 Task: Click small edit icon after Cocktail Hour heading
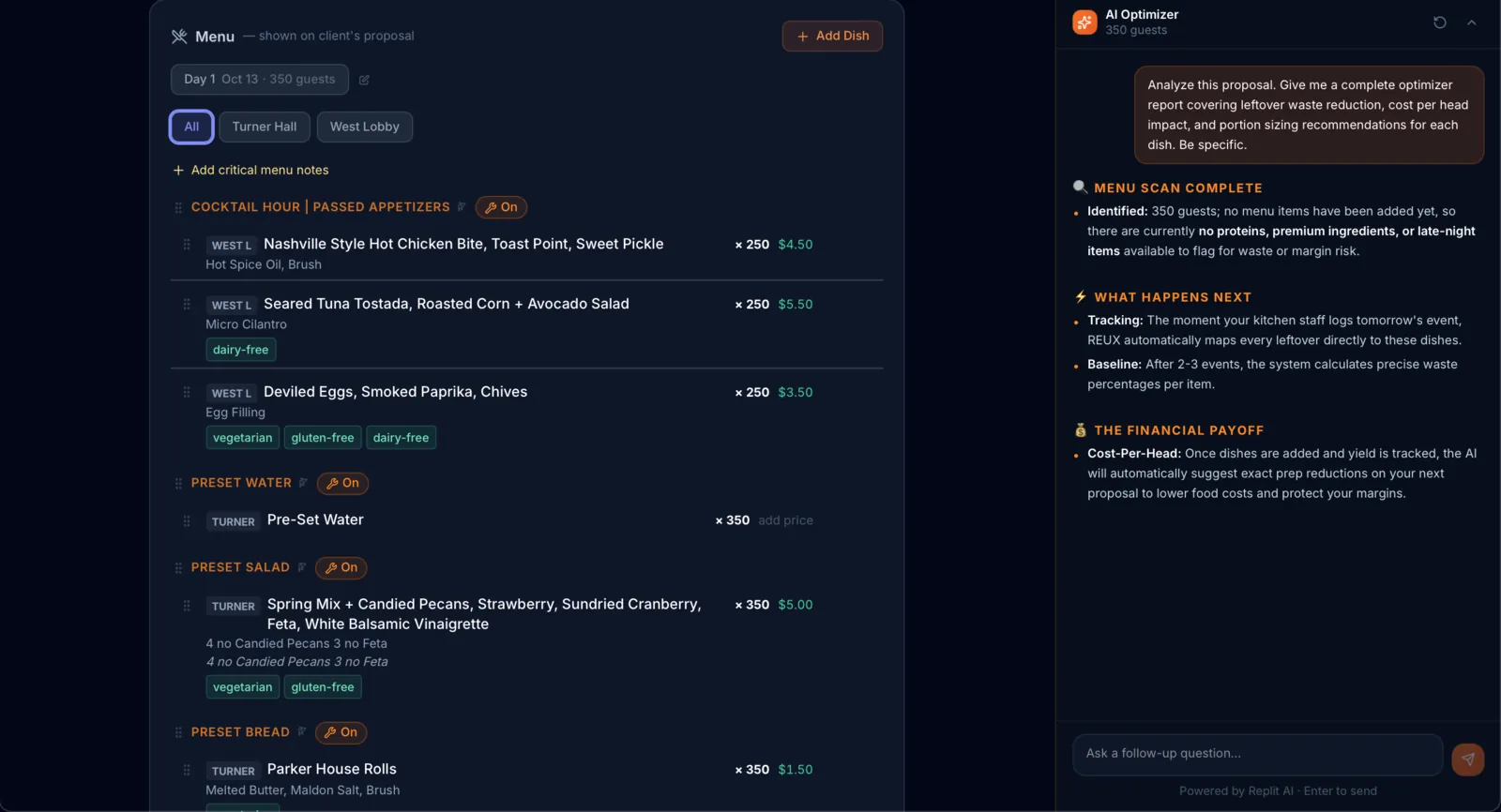pyautogui.click(x=462, y=207)
